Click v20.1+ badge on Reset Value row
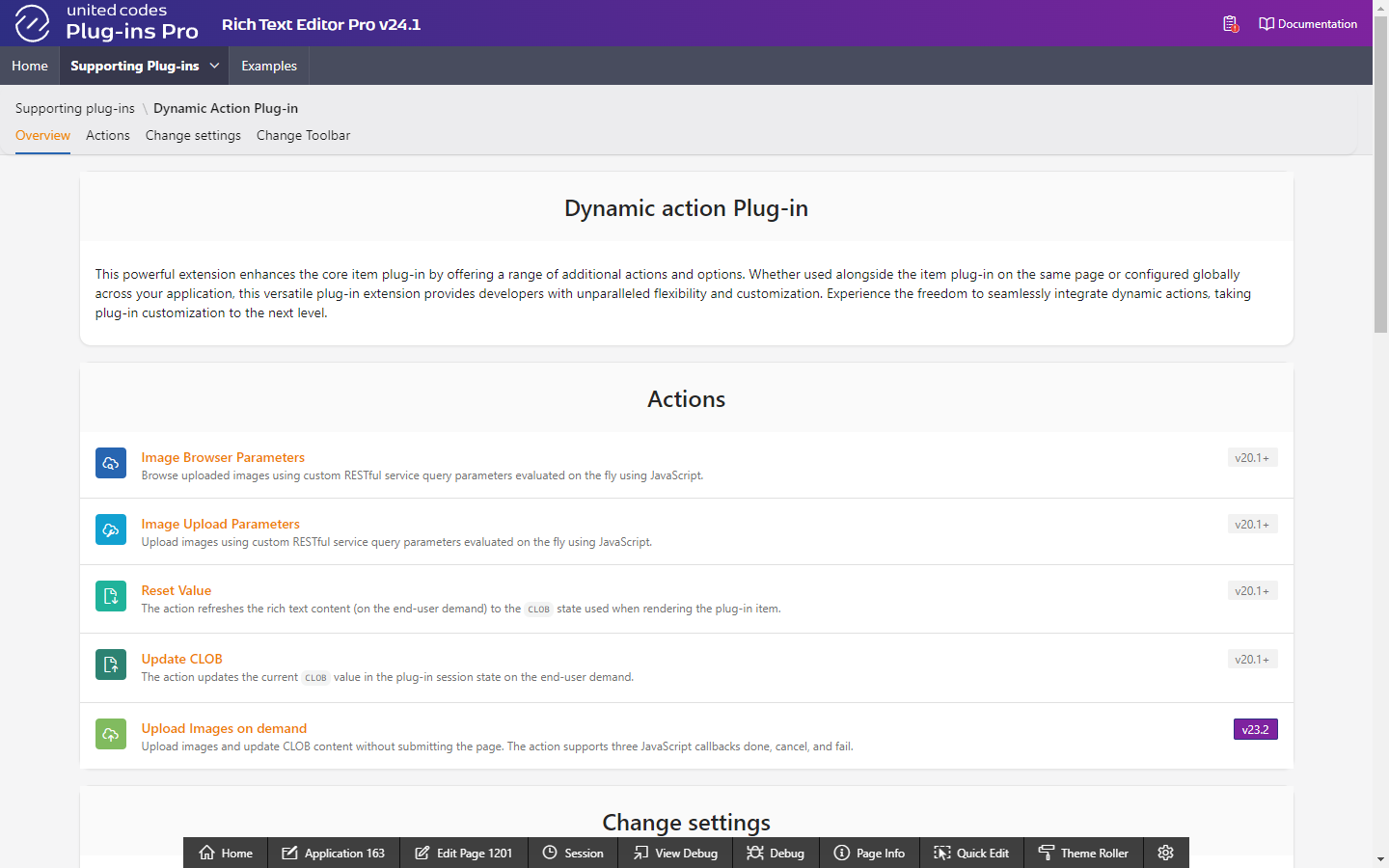 click(x=1253, y=590)
